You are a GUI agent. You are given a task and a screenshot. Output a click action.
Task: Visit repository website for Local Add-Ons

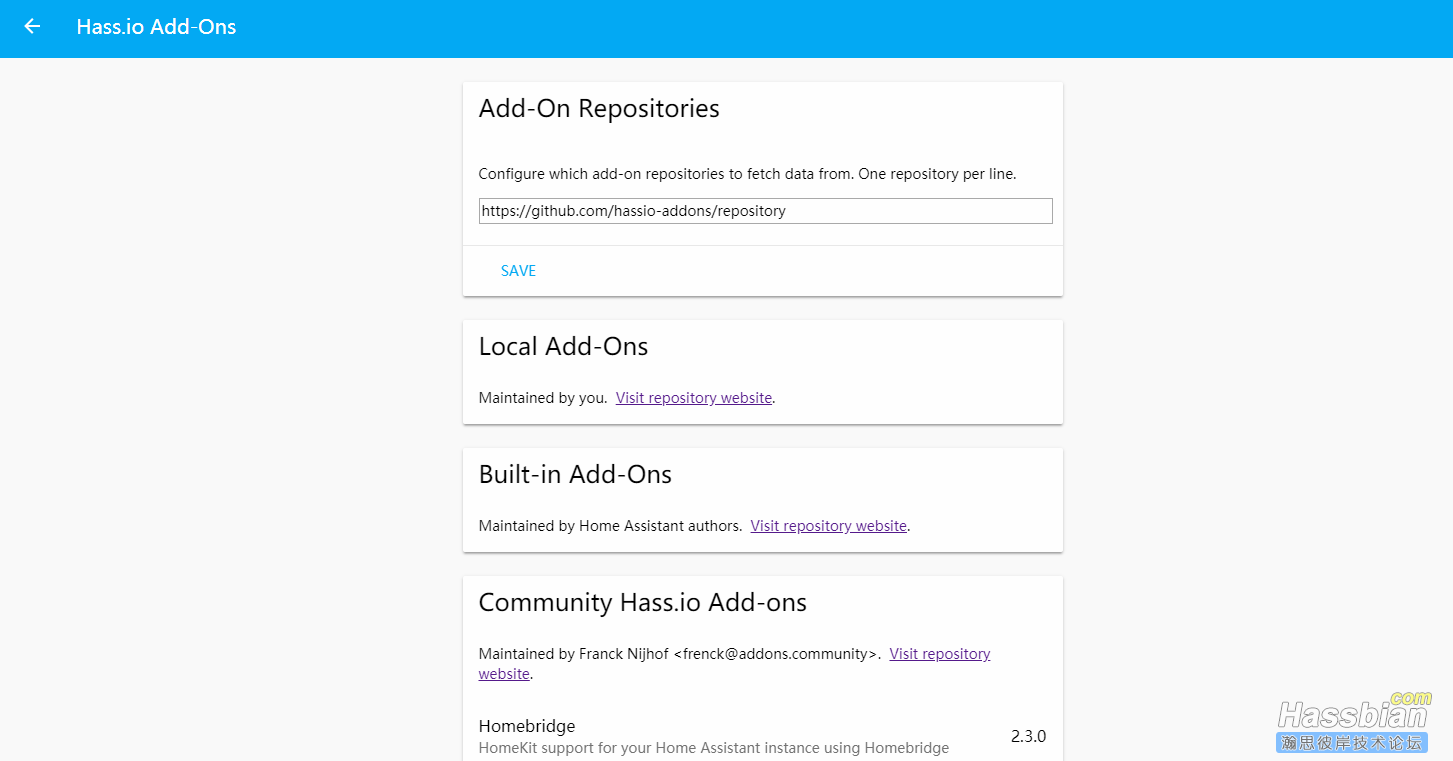[694, 398]
